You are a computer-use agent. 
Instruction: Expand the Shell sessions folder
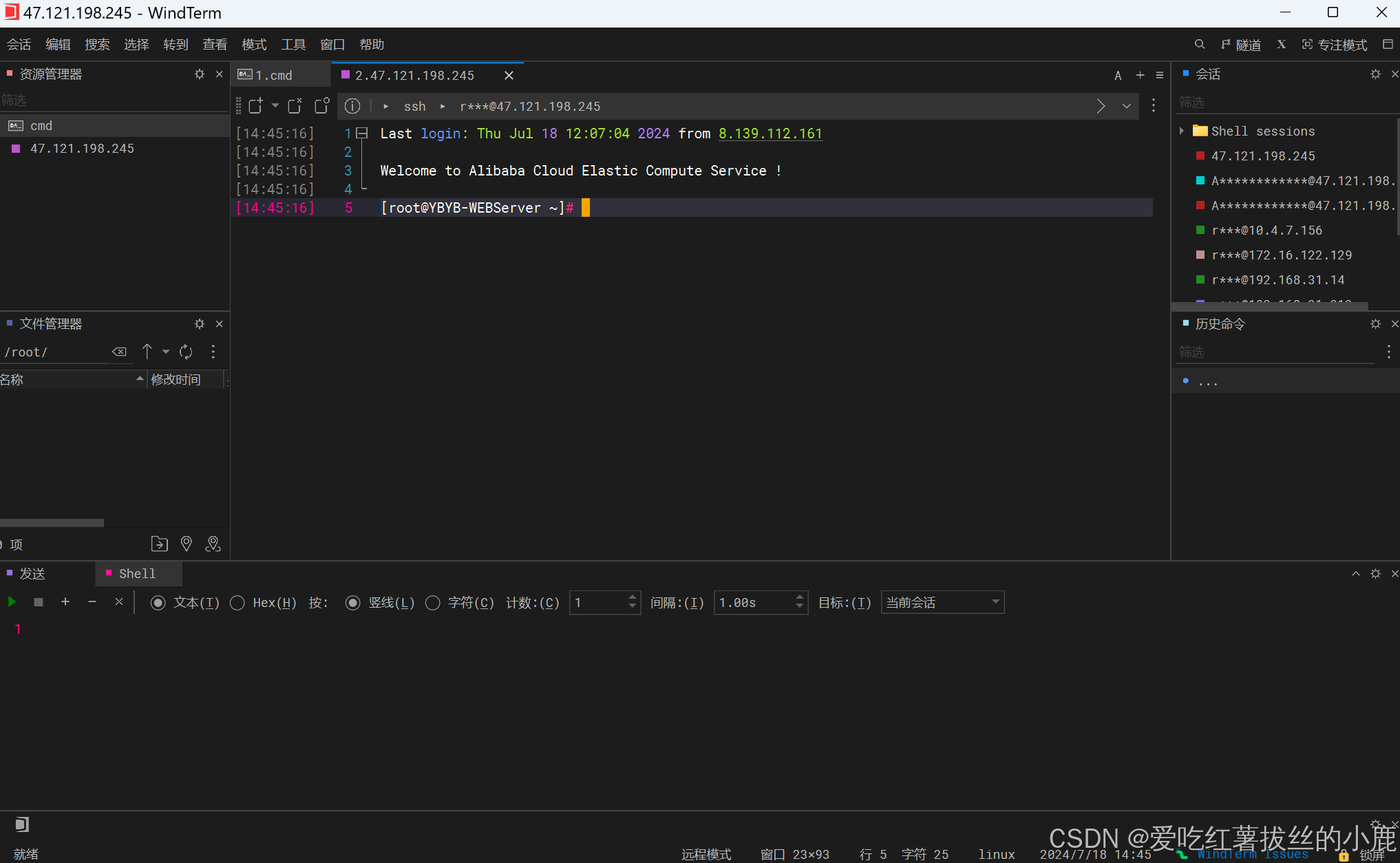tap(1182, 131)
